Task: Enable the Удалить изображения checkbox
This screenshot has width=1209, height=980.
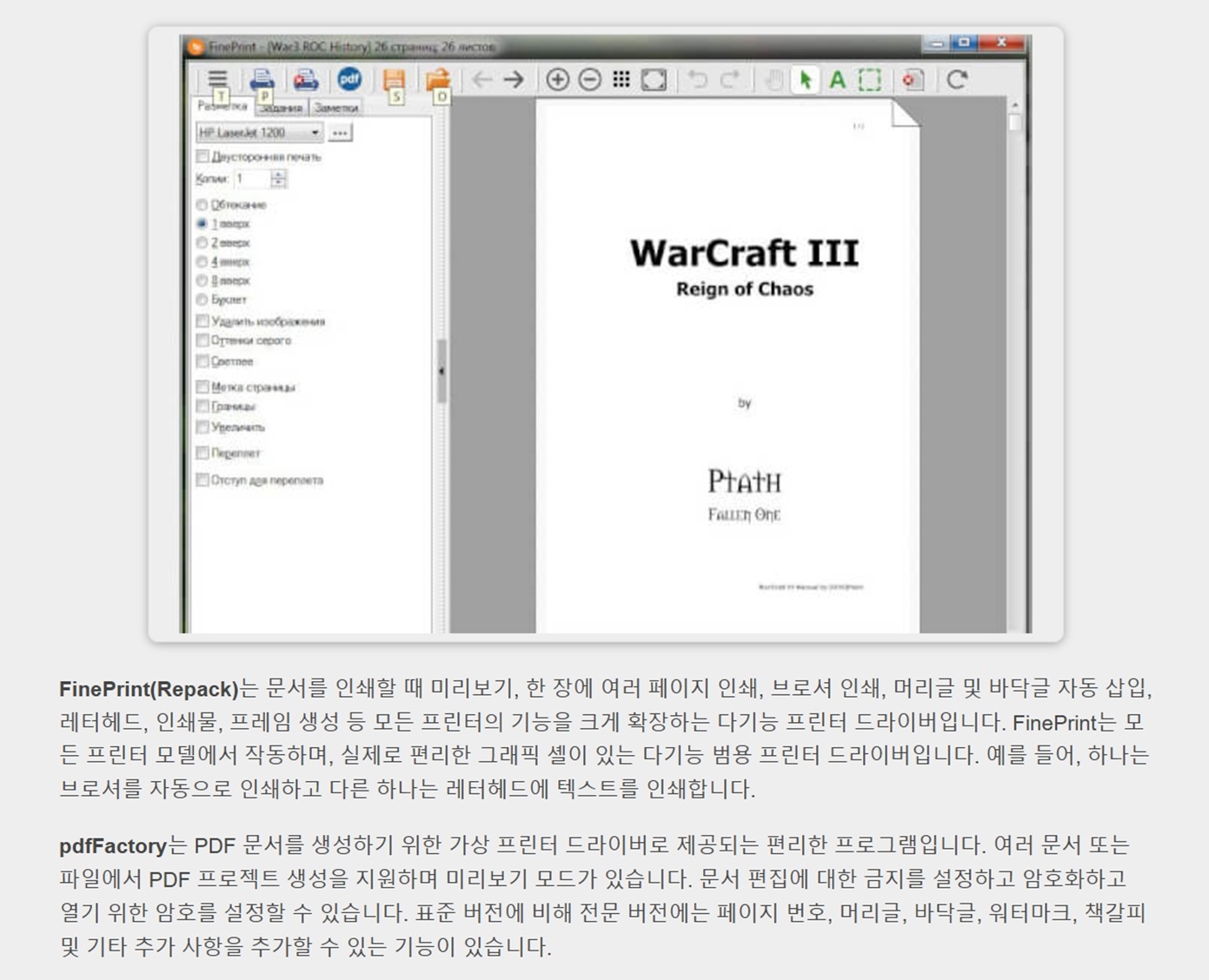Action: pos(203,321)
